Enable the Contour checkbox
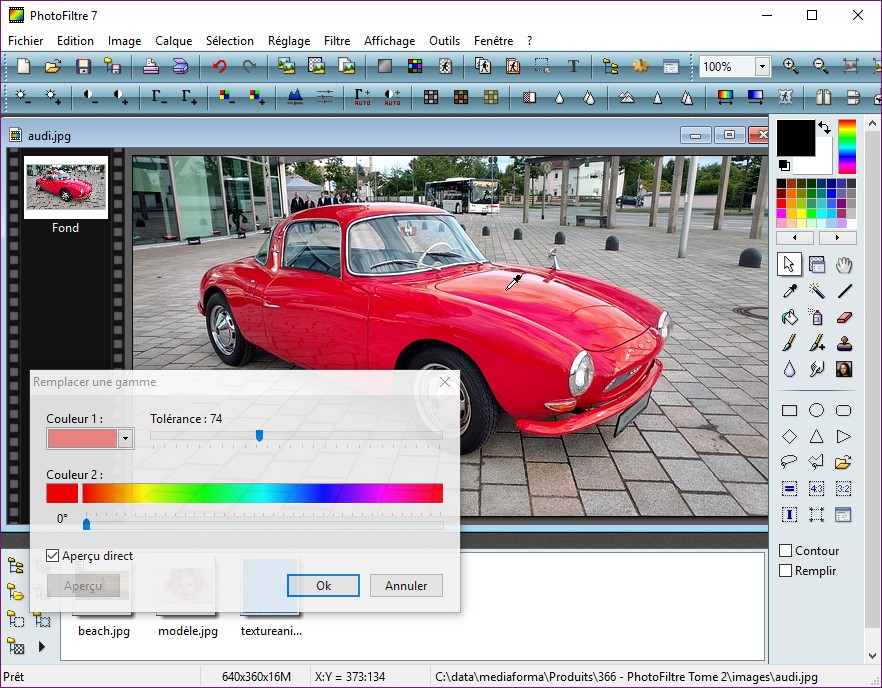 click(x=786, y=550)
